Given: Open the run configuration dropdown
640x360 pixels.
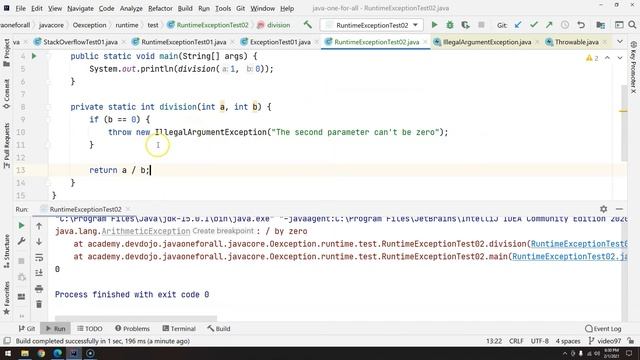Looking at the screenshot, I should (x=371, y=25).
